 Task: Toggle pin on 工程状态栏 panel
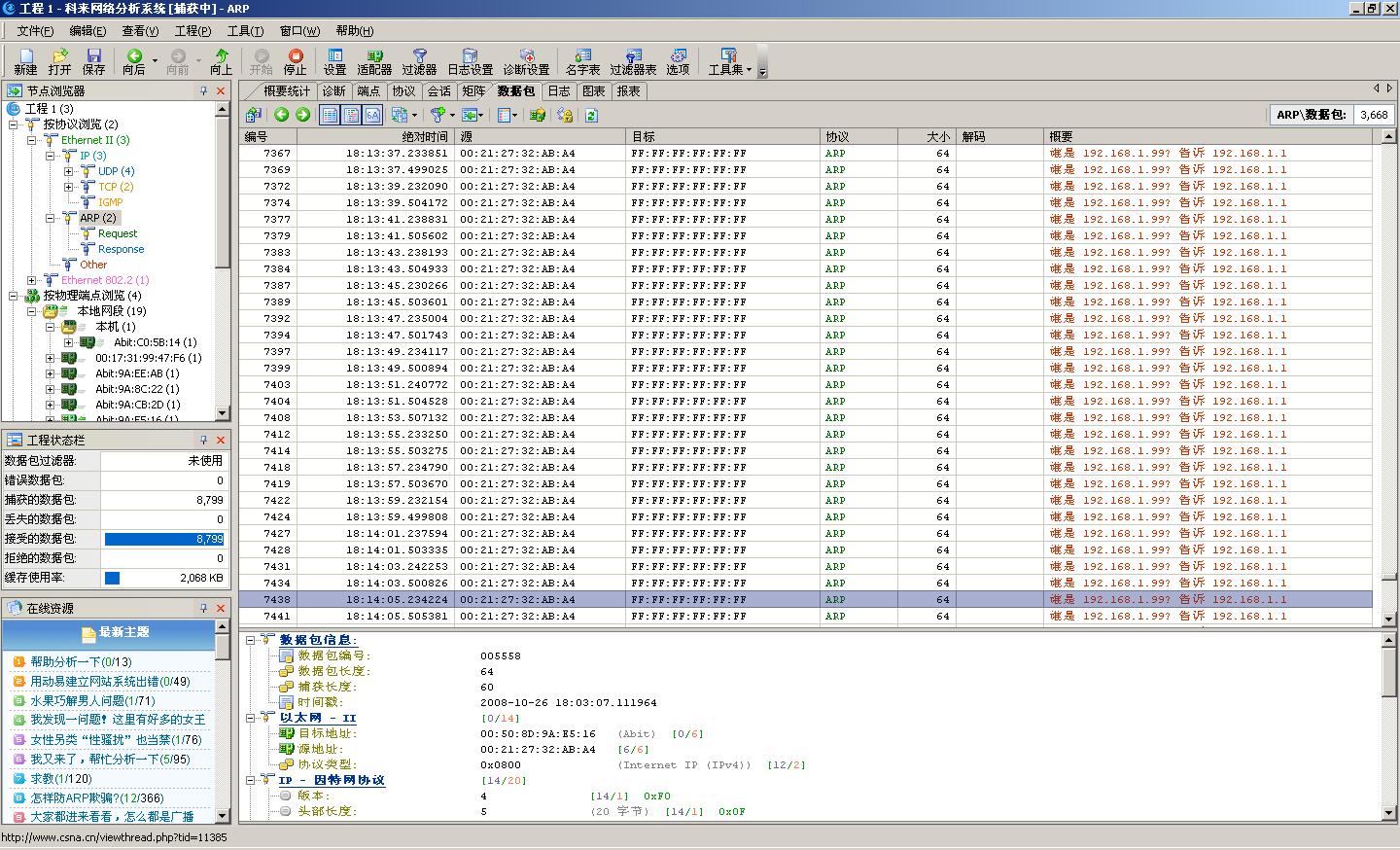pos(204,440)
